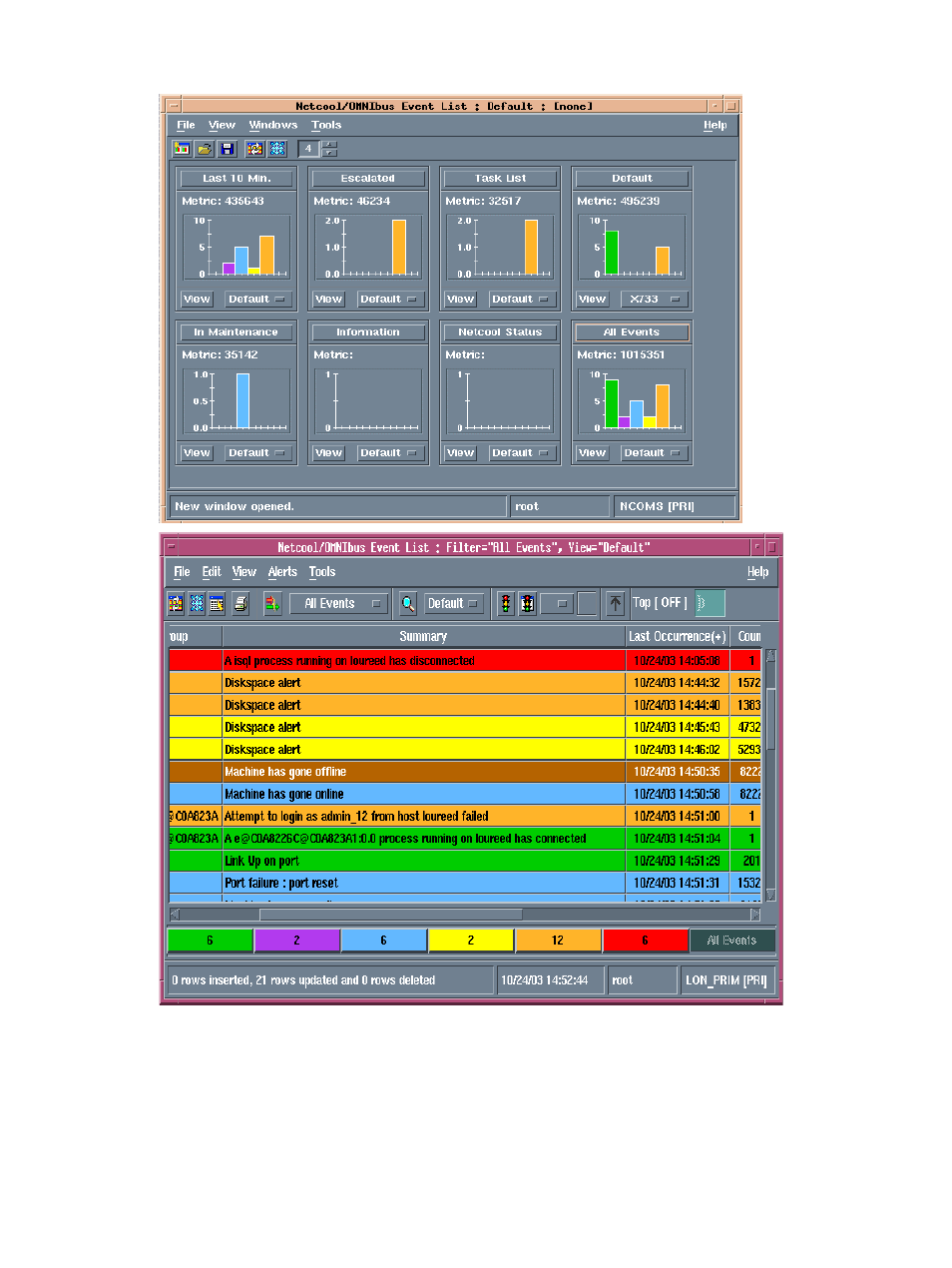Viewport: 952px width, 1268px height.
Task: Click the open folder icon in upper window
Action: click(x=205, y=149)
